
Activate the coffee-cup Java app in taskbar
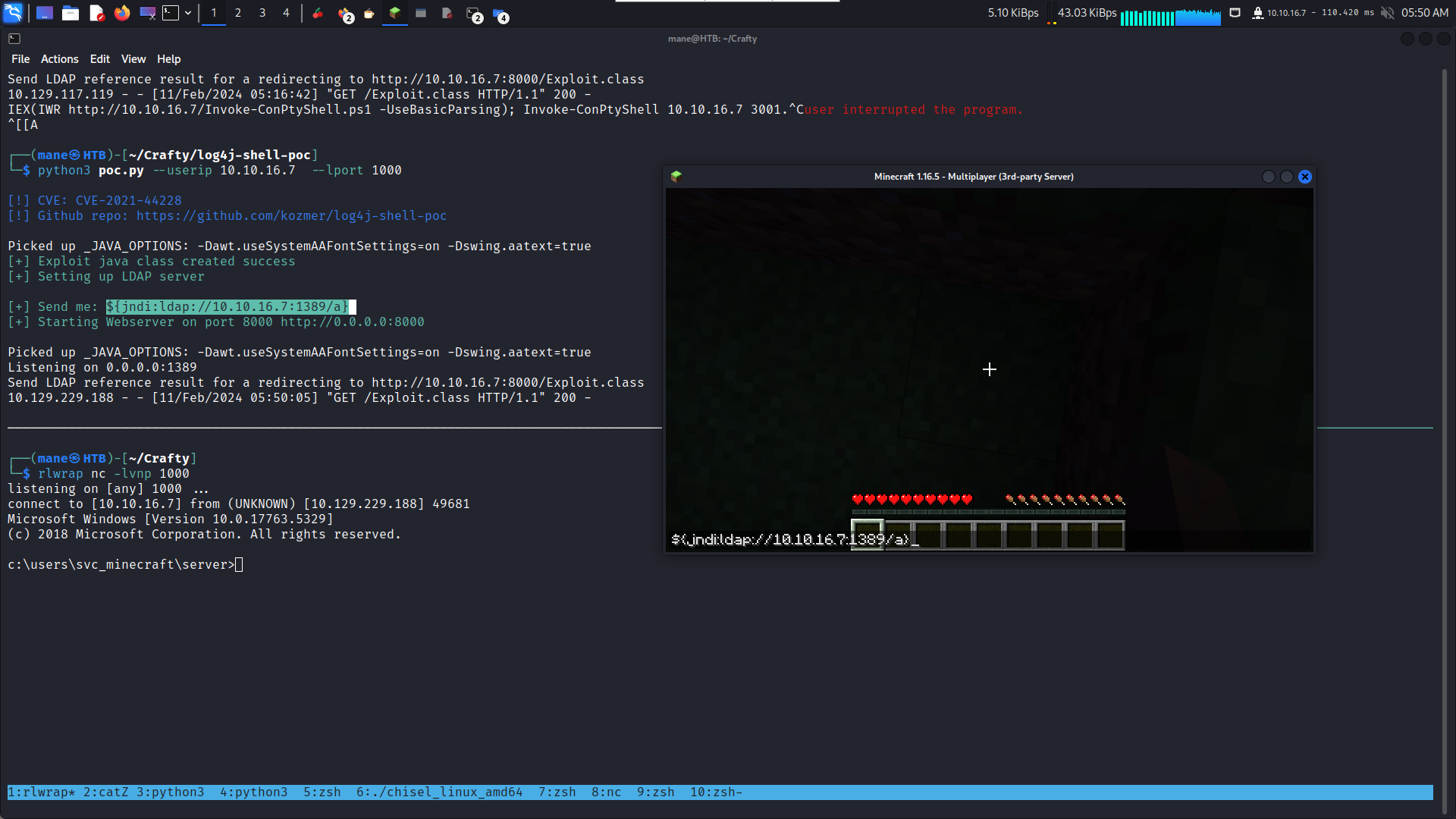369,13
